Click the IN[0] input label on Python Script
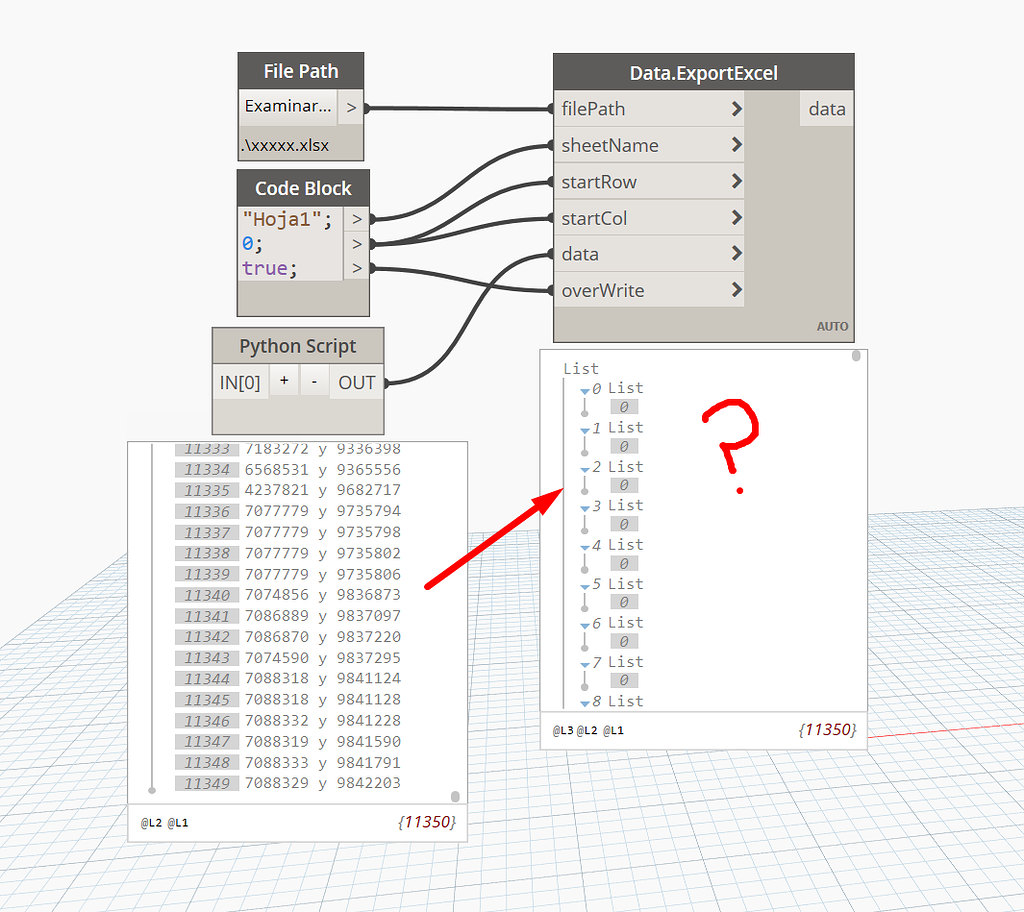This screenshot has width=1024, height=912. click(x=239, y=382)
